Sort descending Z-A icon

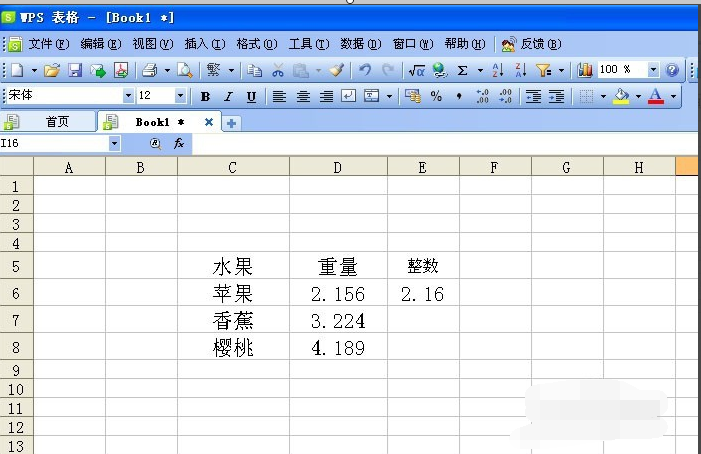521,70
